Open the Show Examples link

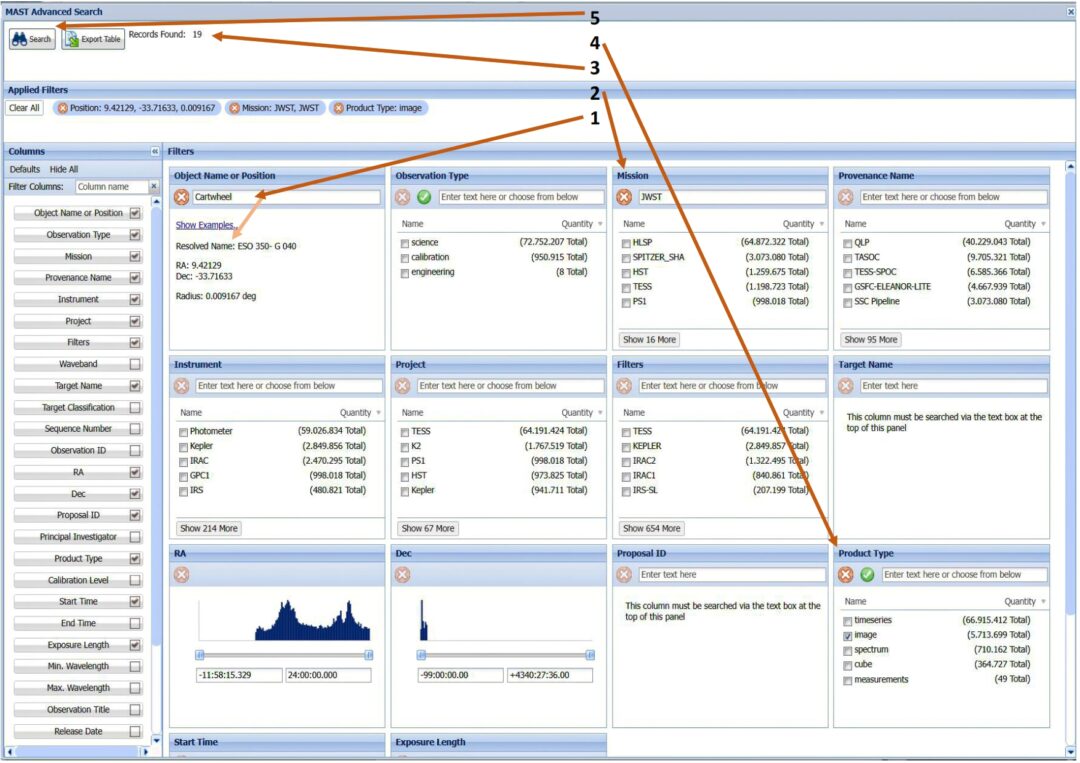tap(205, 225)
